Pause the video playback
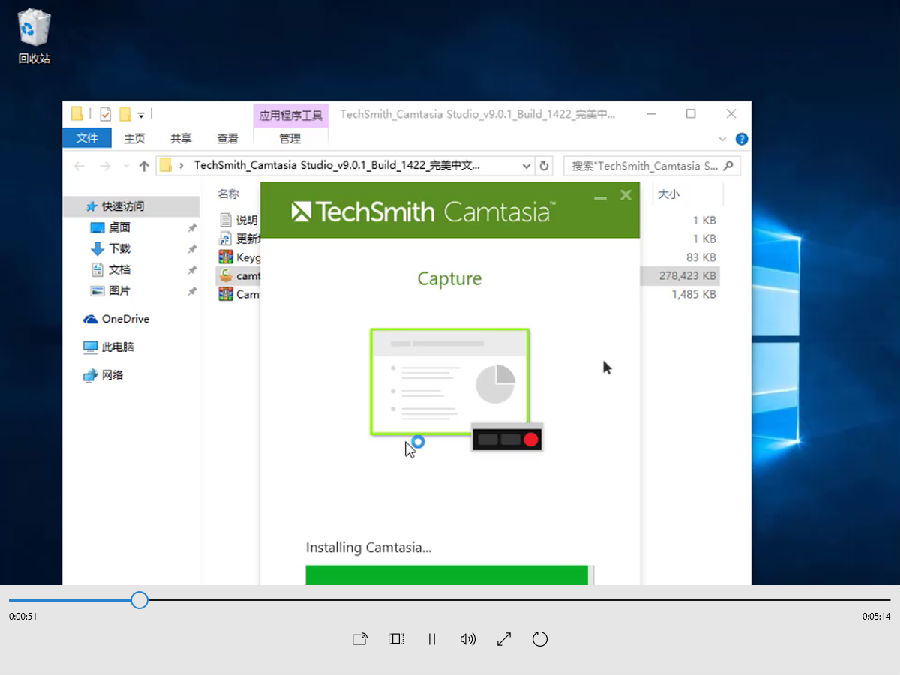The height and width of the screenshot is (675, 900). [432, 639]
